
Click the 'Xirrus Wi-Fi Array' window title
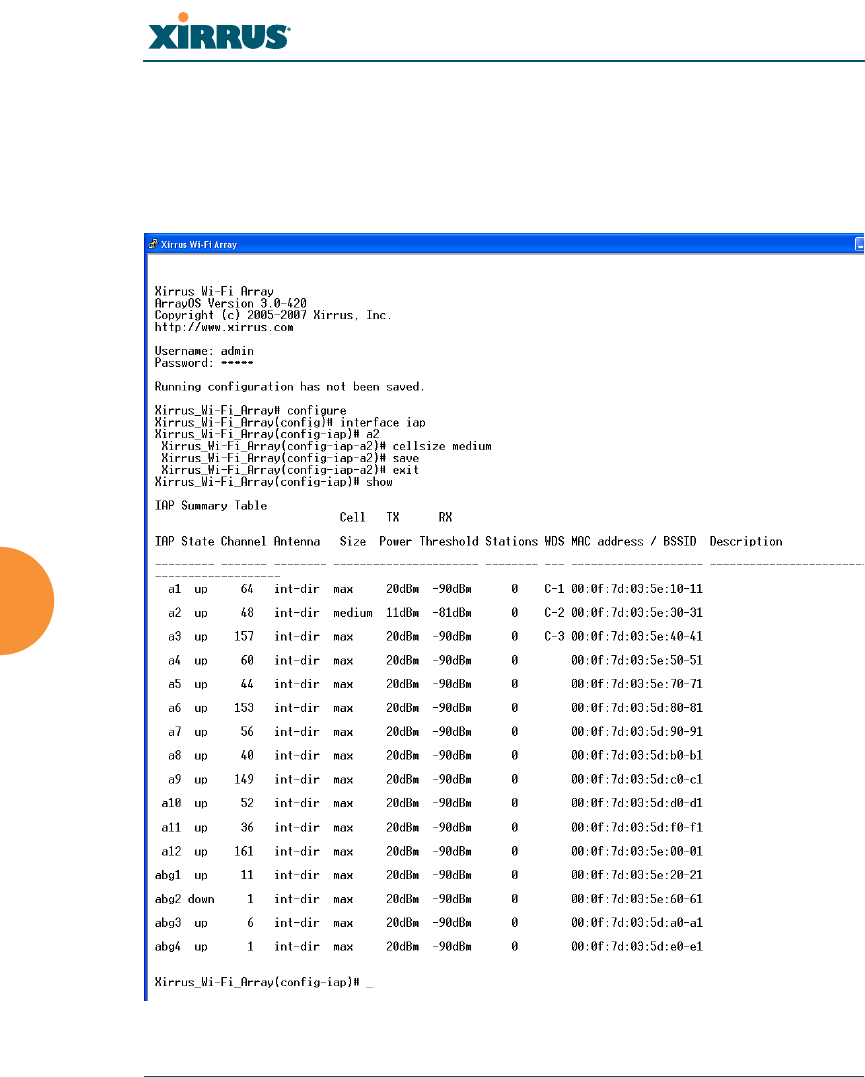click(x=199, y=245)
